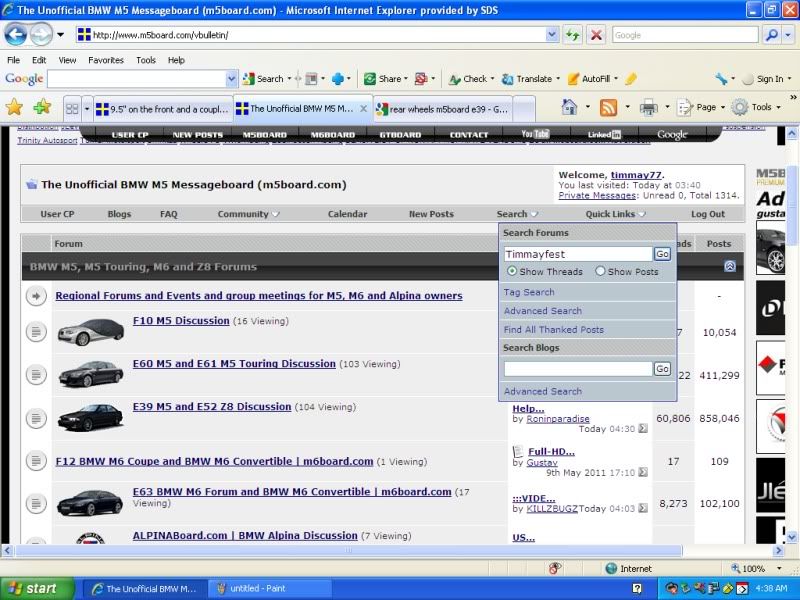800x600 pixels.
Task: Click the AutoFill toolbar button
Action: (x=589, y=79)
